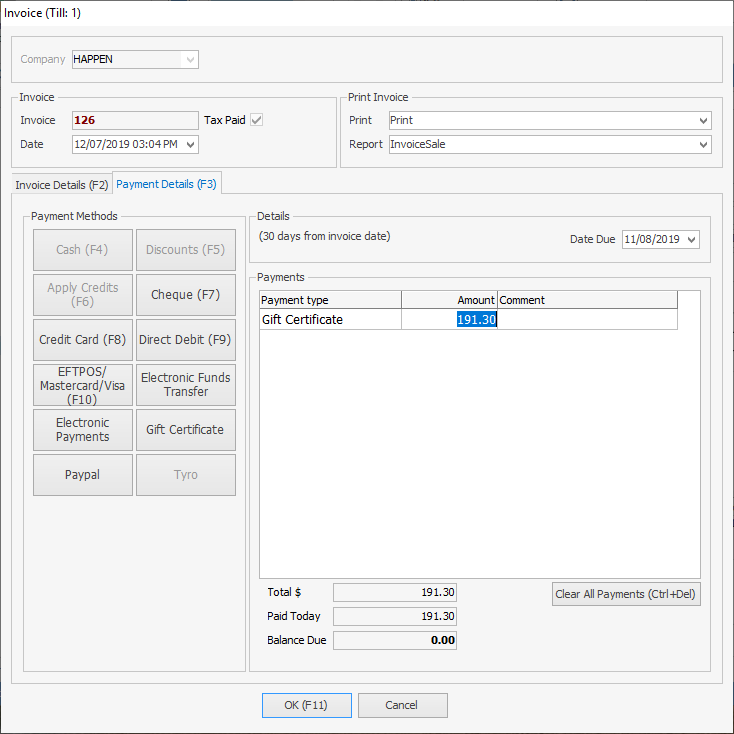Switch to Invoice Details (F2) tab
Image resolution: width=734 pixels, height=734 pixels.
coord(62,185)
